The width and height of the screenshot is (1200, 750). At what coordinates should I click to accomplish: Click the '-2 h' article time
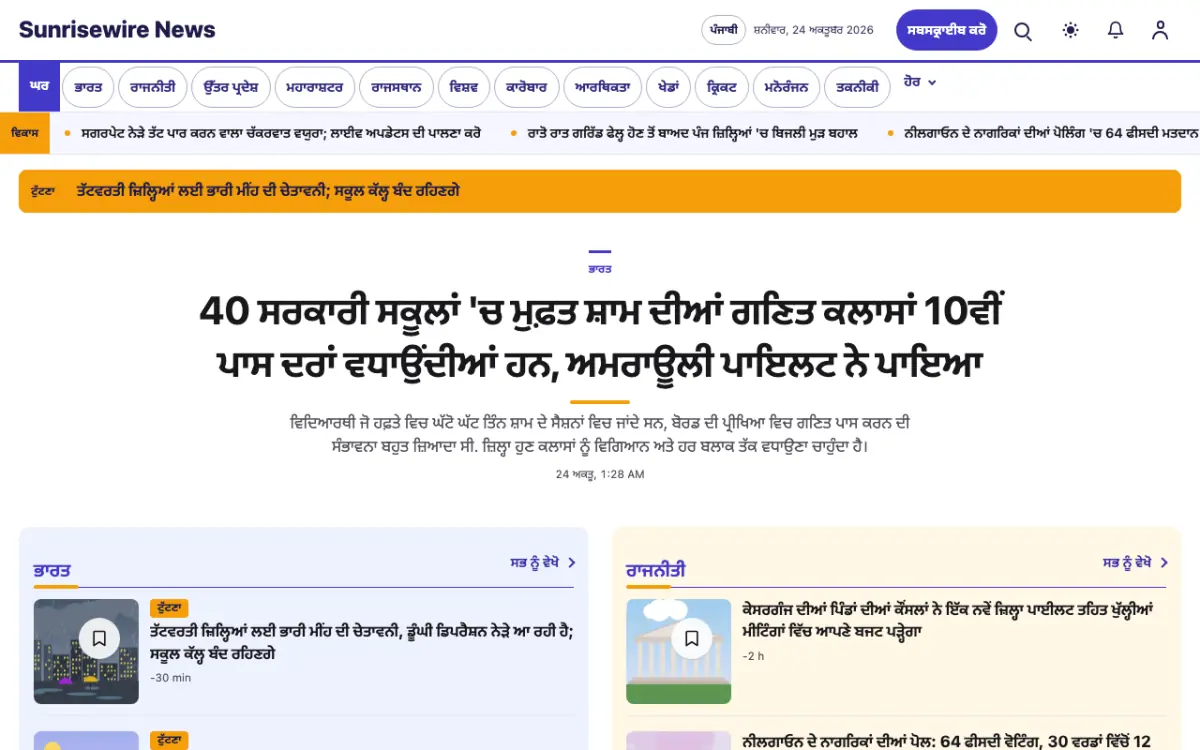point(753,656)
